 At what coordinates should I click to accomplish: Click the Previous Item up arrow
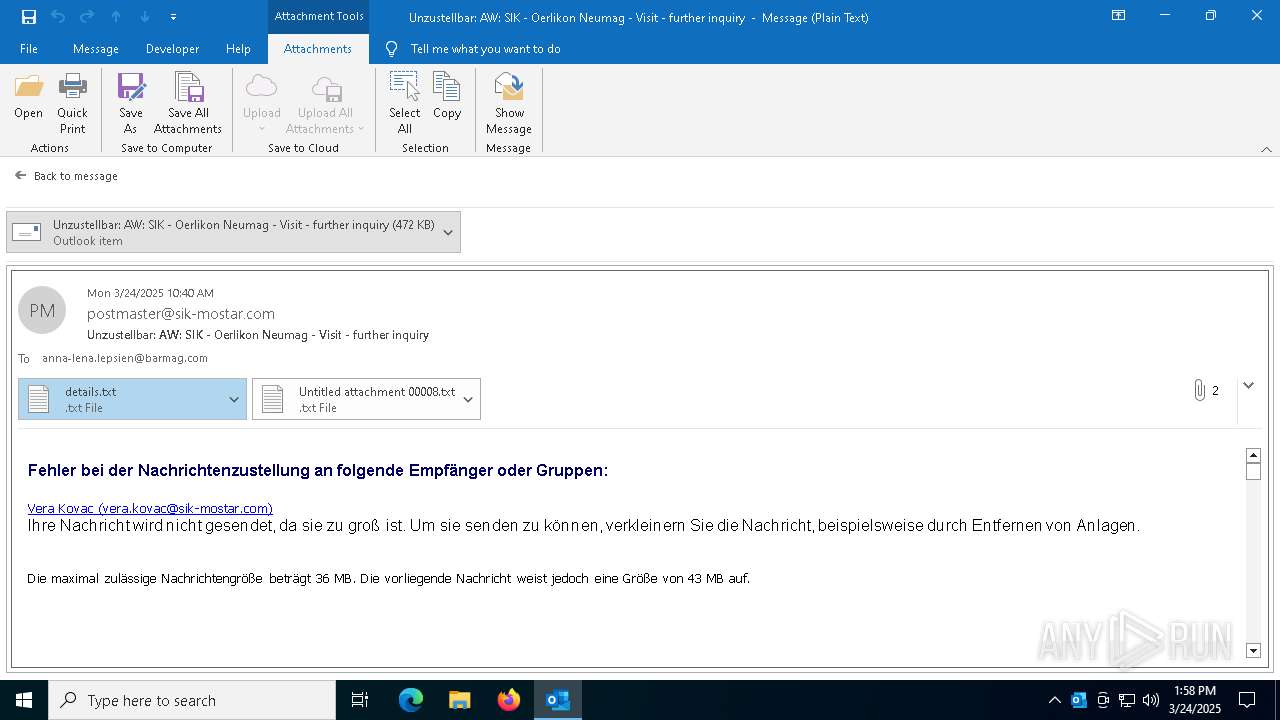pyautogui.click(x=116, y=17)
